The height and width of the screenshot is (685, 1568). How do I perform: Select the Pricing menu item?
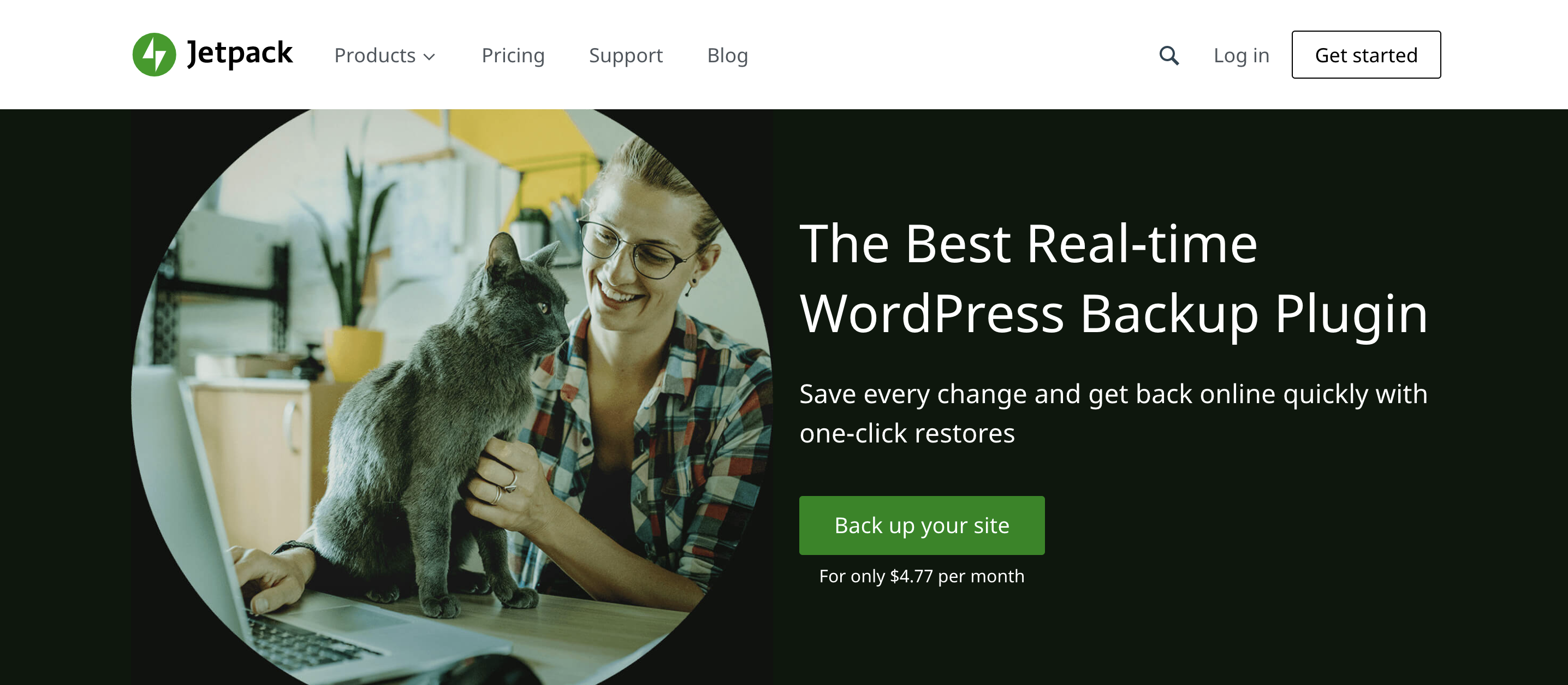(x=511, y=55)
